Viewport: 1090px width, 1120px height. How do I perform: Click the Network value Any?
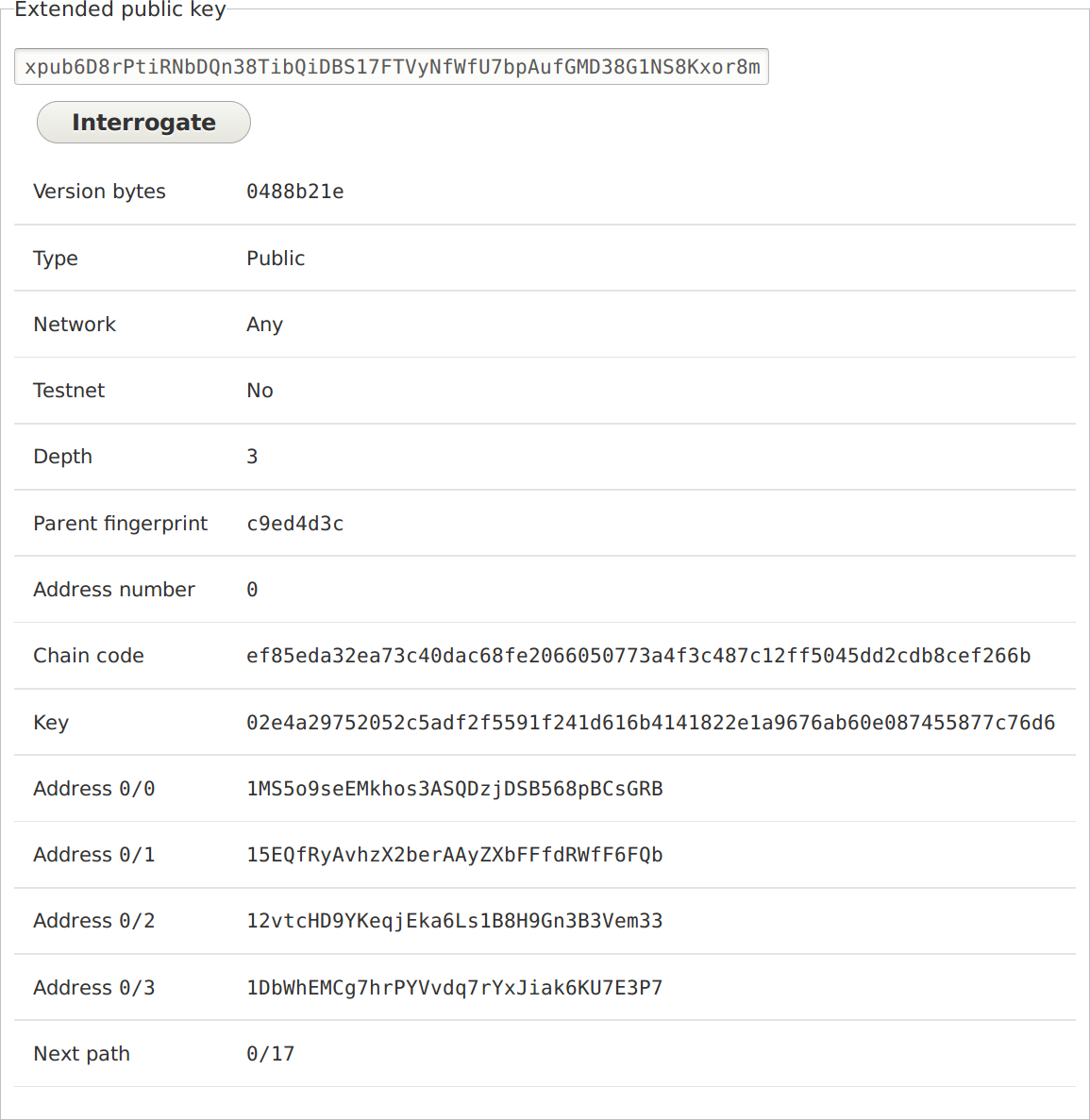click(264, 325)
